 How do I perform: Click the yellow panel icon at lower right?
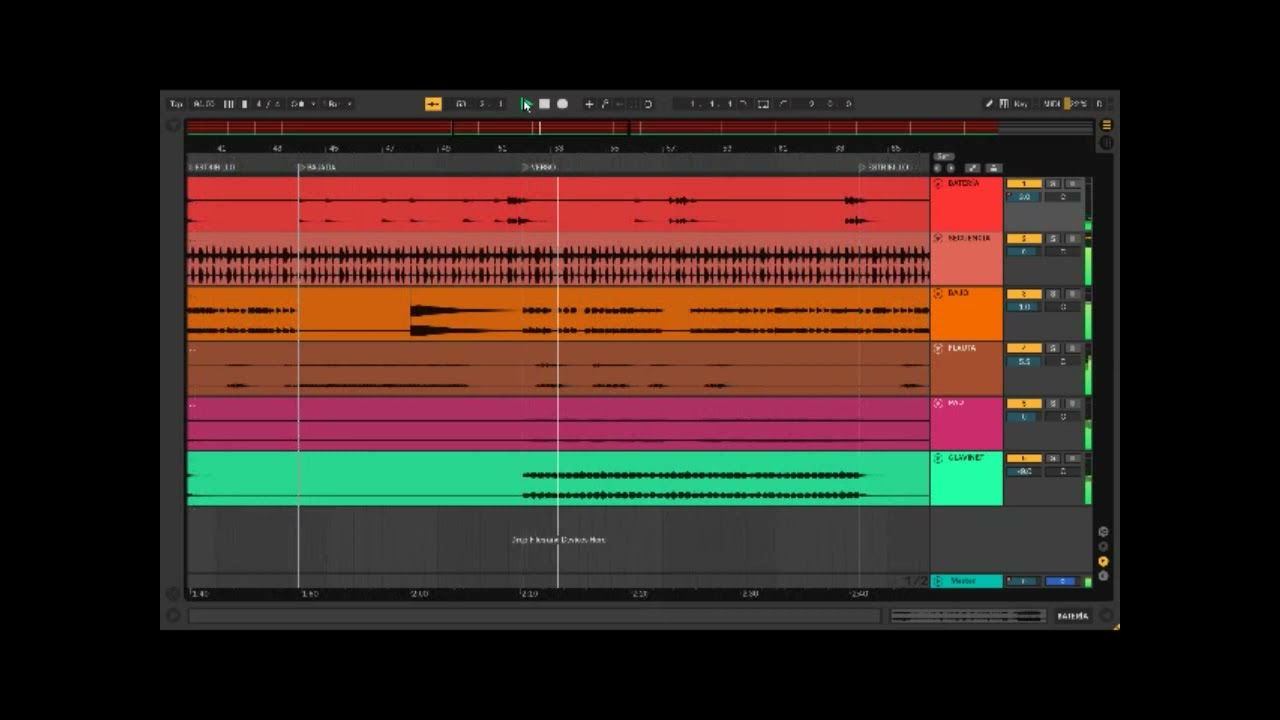tap(1103, 561)
